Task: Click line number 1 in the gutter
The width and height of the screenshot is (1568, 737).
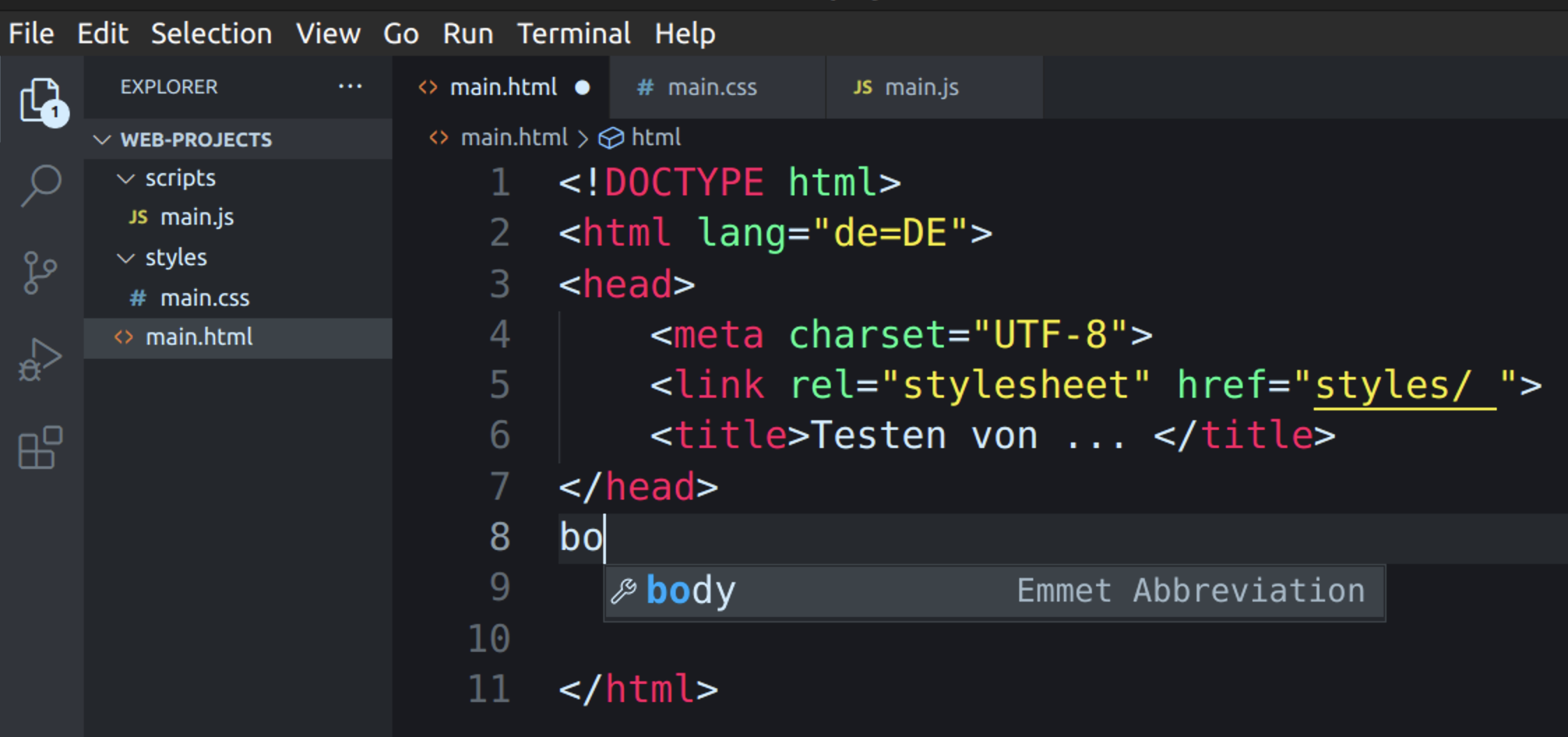Action: 500,183
